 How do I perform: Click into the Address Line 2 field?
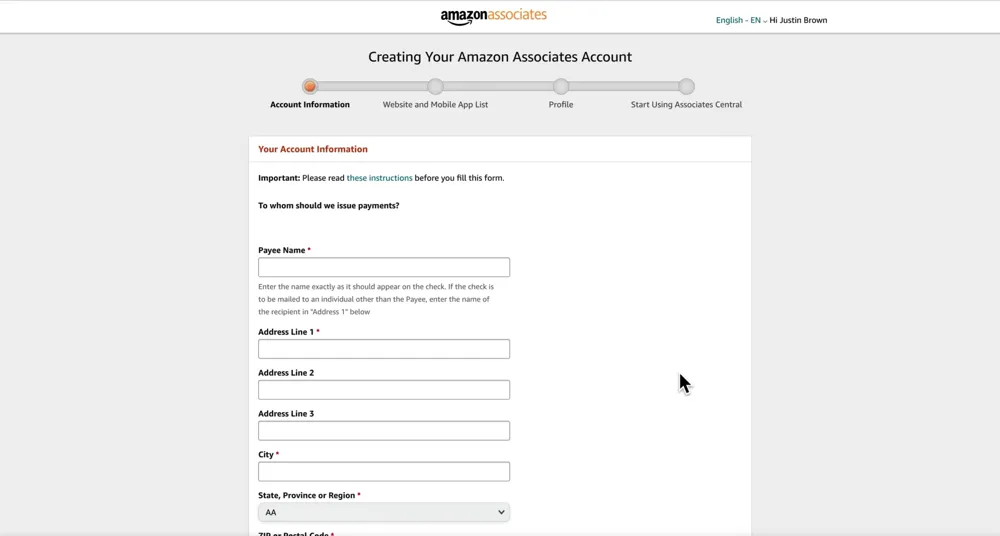(384, 390)
